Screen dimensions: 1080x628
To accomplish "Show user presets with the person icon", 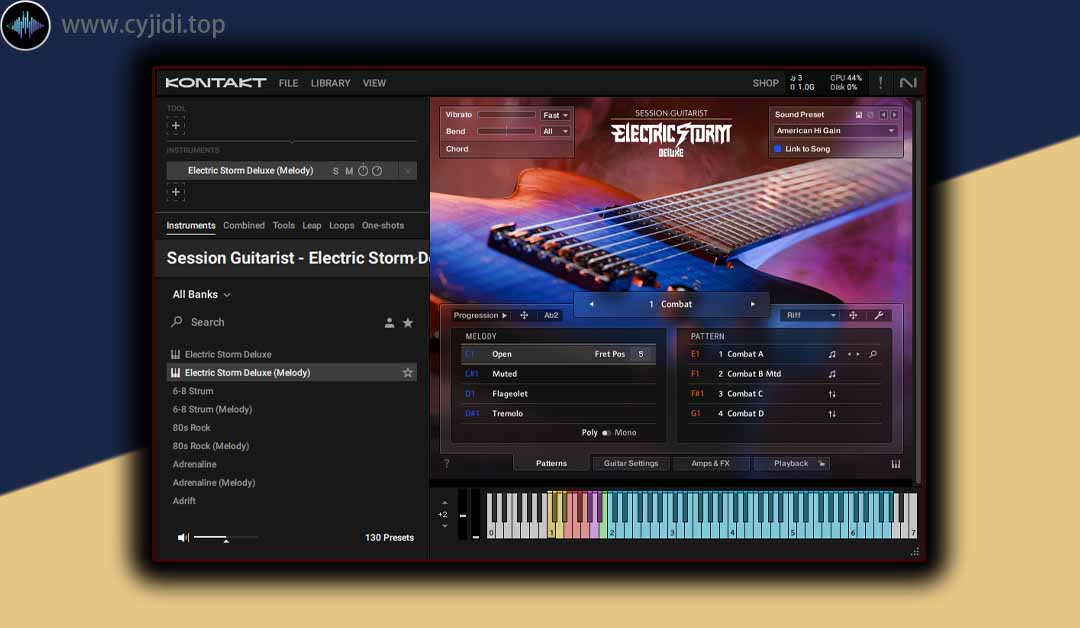I will coord(389,322).
